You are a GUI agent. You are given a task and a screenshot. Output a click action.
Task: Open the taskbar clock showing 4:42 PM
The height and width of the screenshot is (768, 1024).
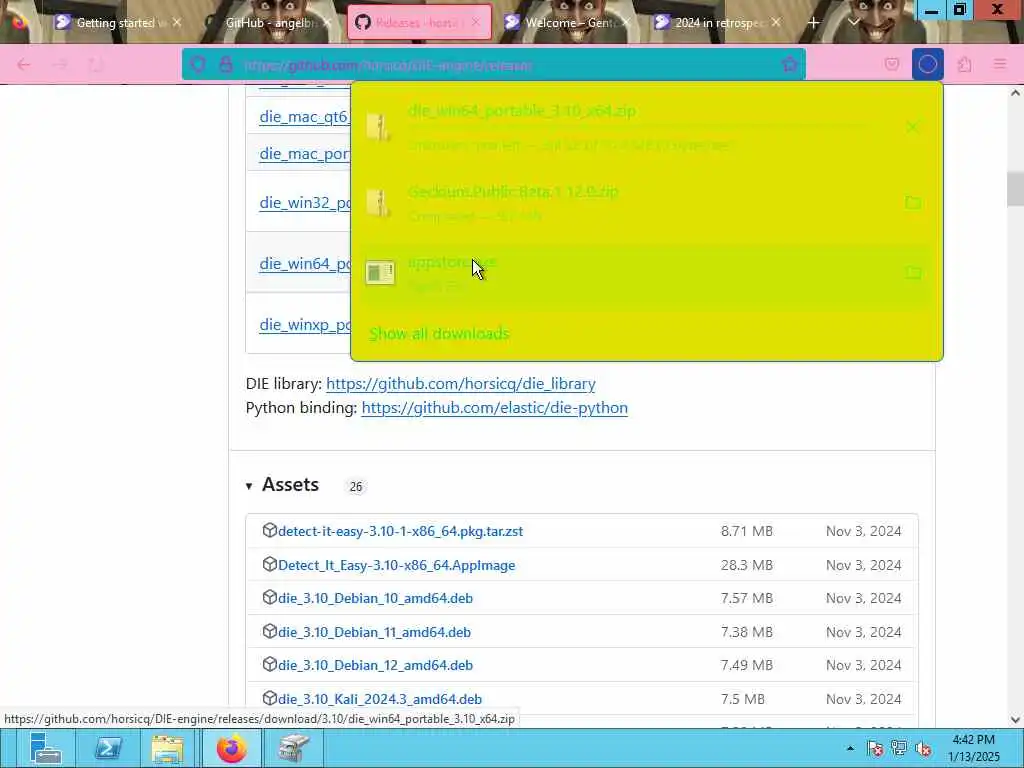pyautogui.click(x=974, y=748)
